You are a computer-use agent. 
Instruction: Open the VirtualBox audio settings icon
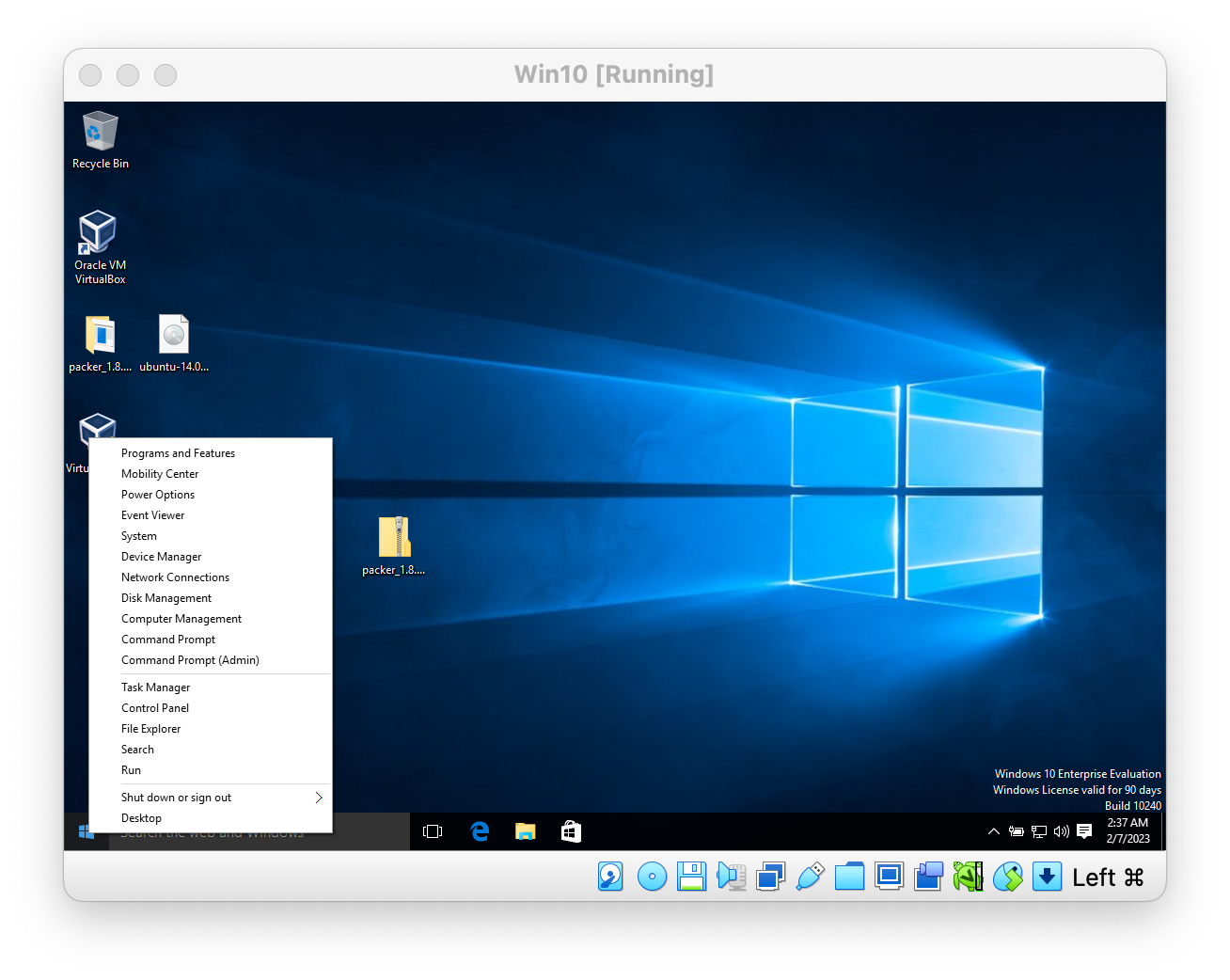731,877
